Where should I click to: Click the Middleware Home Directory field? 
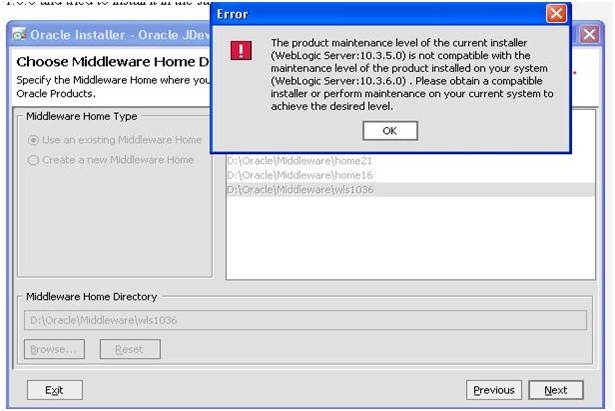click(x=306, y=320)
